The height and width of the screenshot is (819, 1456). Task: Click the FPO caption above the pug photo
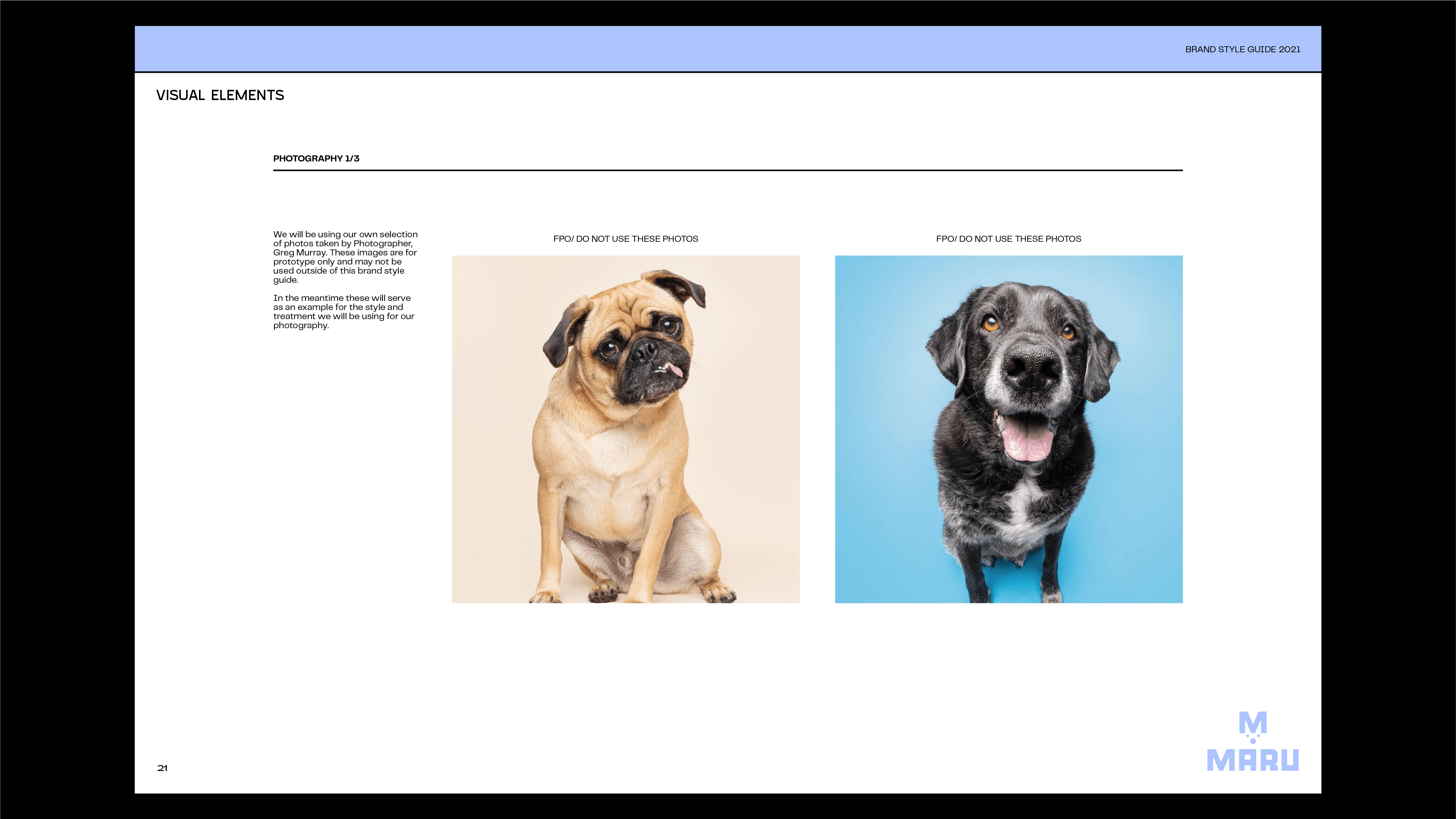coord(626,239)
